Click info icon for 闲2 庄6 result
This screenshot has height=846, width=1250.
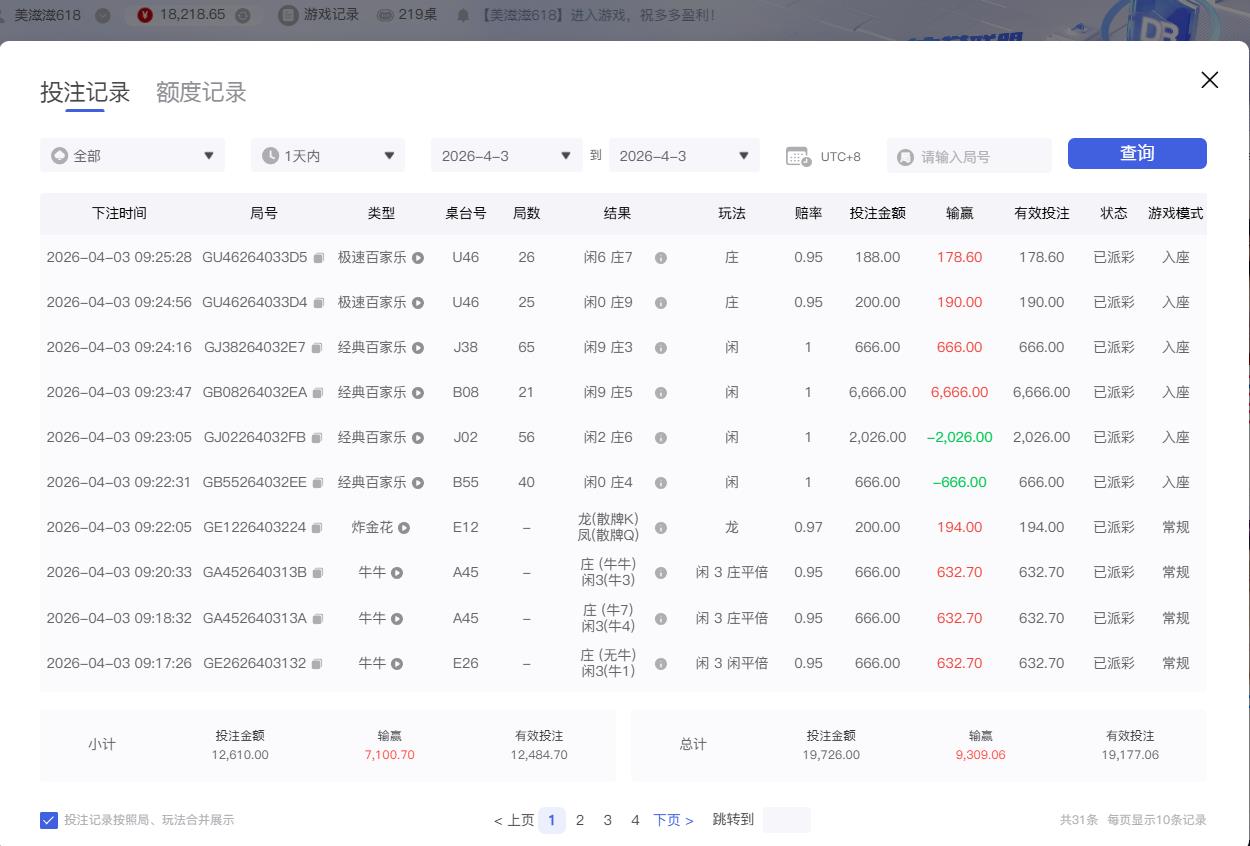(660, 438)
